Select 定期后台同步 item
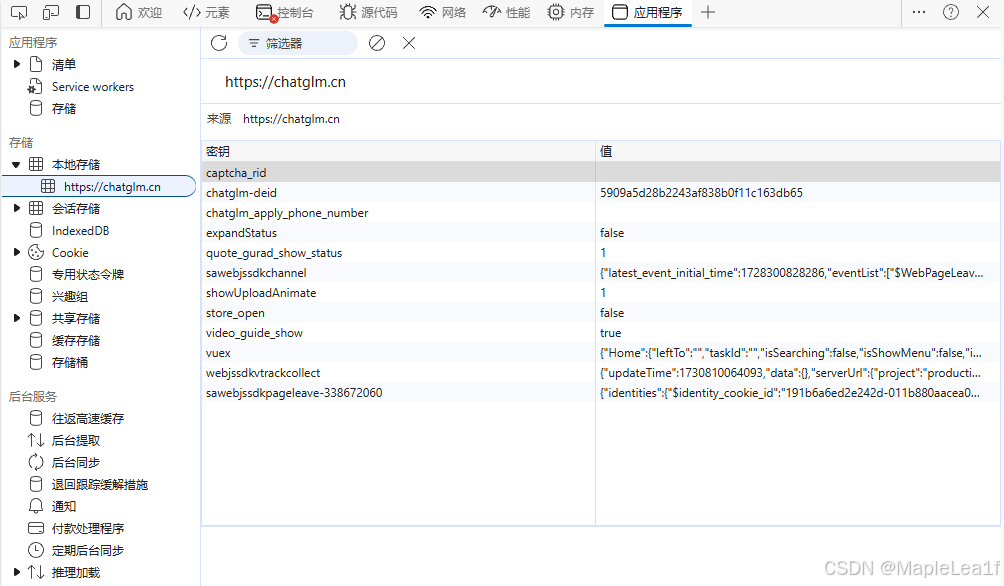 (x=88, y=550)
